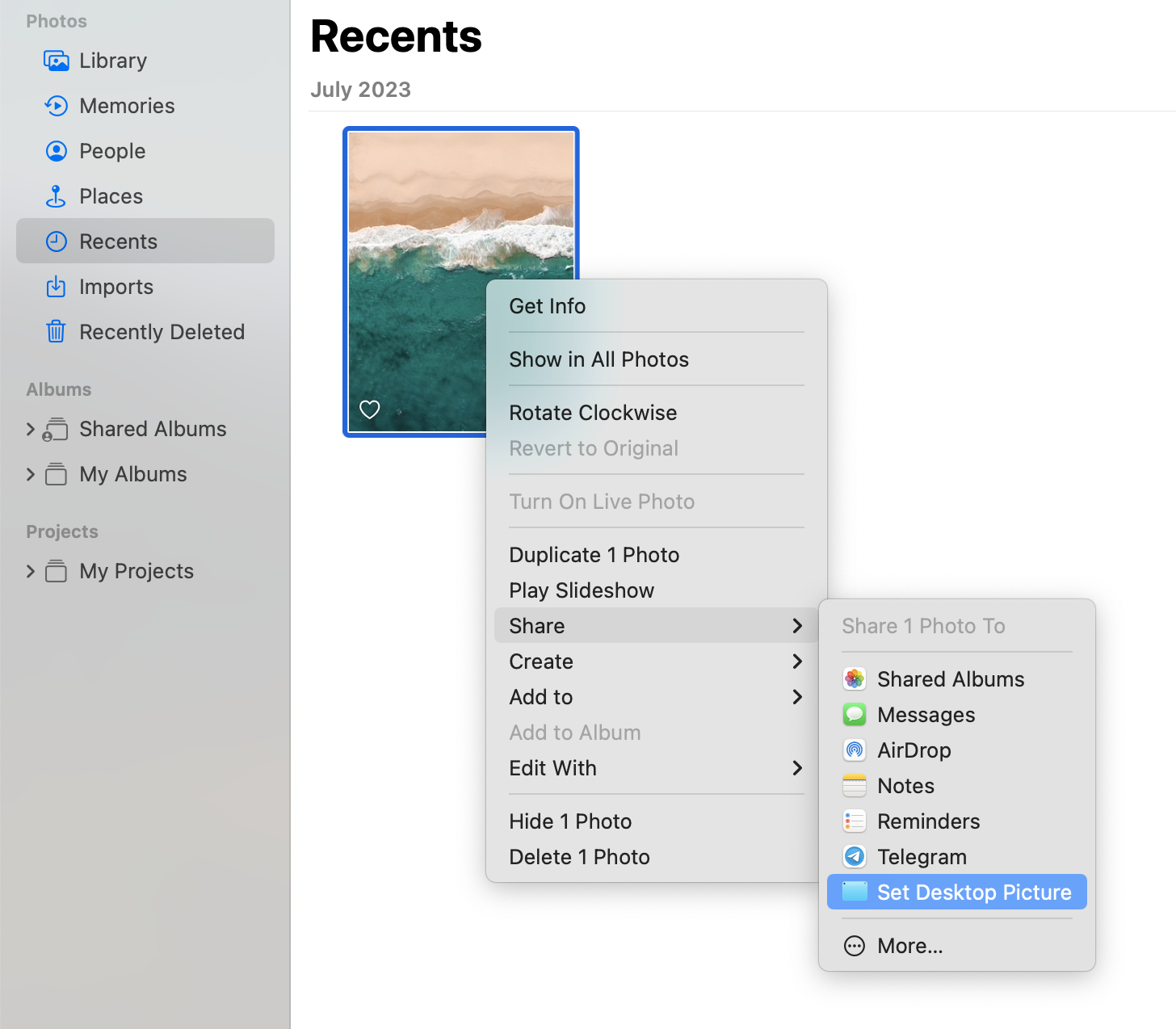Click the Places map pin icon
1176x1029 pixels.
tap(56, 196)
